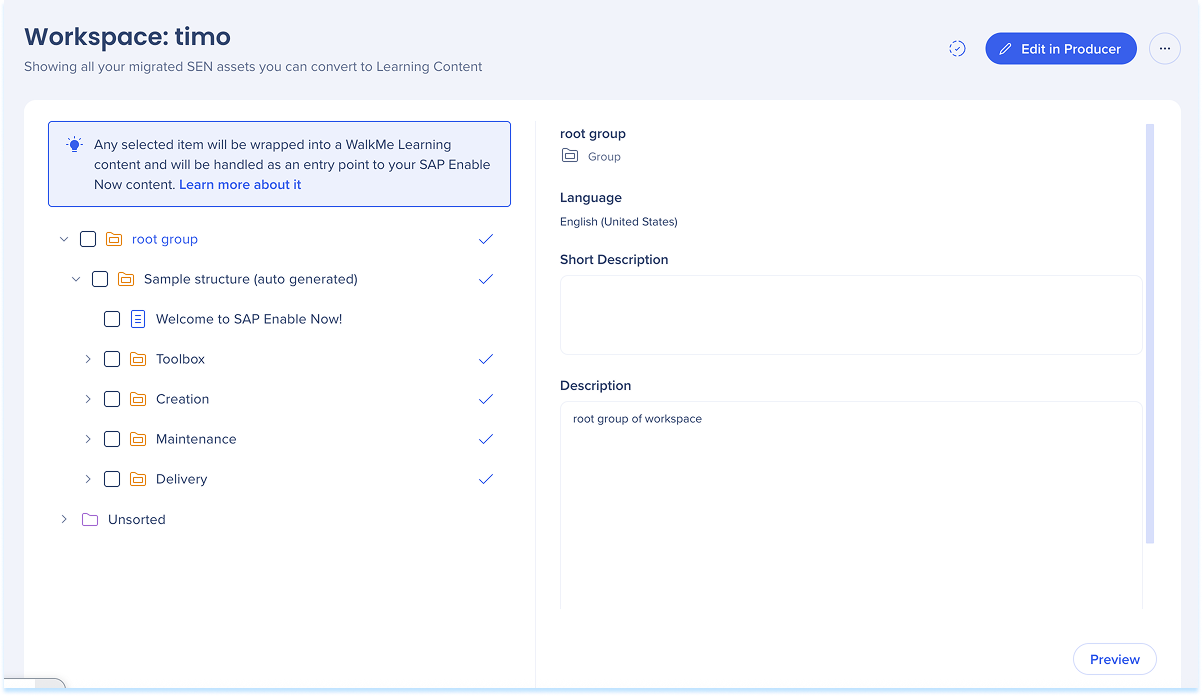
Task: Click the Welcome to SAP Enable Now document icon
Action: pyautogui.click(x=138, y=320)
